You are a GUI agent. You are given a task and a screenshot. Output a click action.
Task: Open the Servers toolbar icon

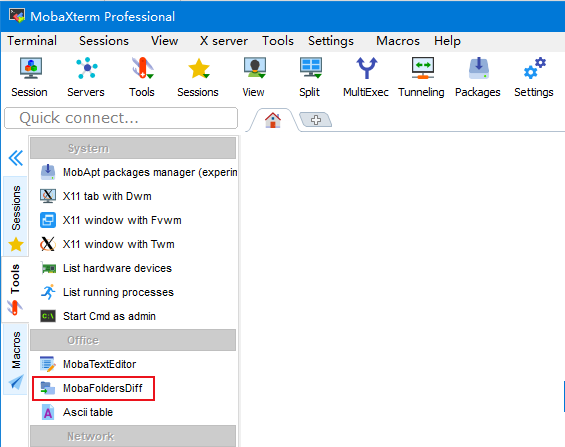click(x=86, y=68)
